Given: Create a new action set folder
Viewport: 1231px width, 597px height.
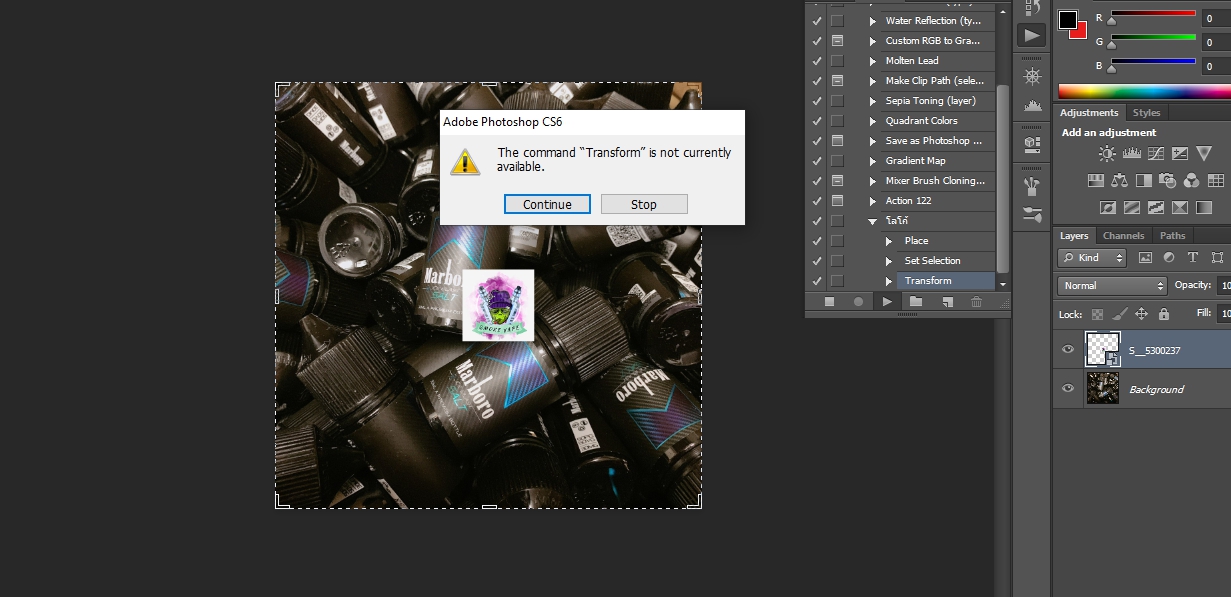Looking at the screenshot, I should (916, 302).
